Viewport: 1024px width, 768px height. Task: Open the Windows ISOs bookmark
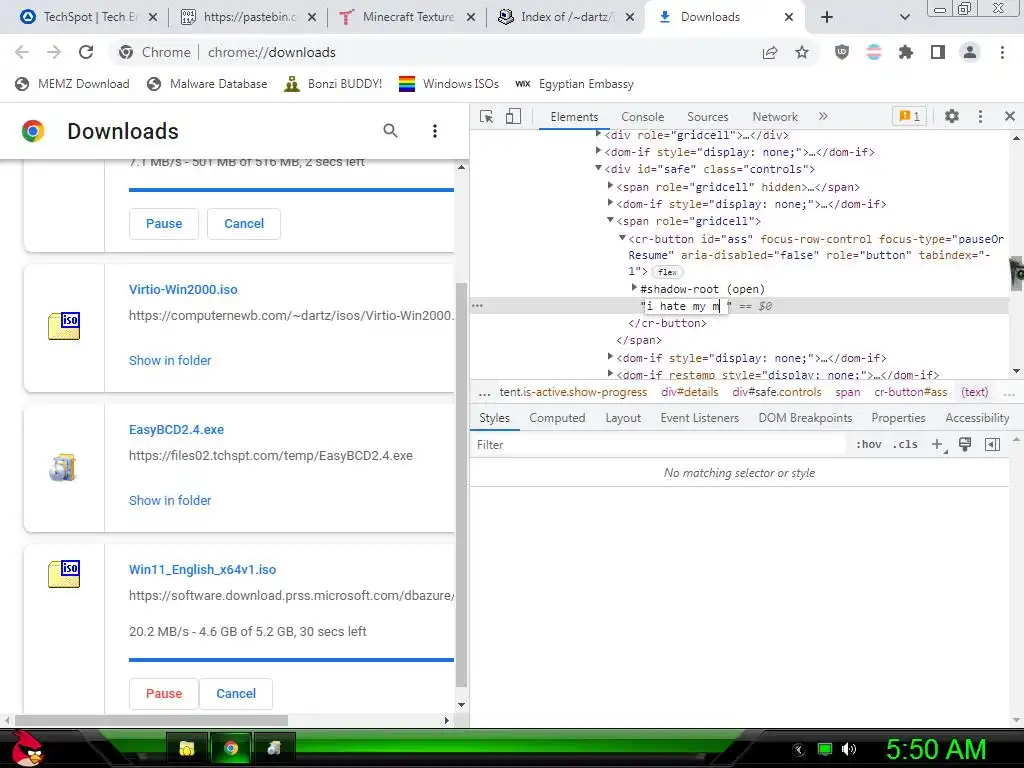(x=449, y=84)
